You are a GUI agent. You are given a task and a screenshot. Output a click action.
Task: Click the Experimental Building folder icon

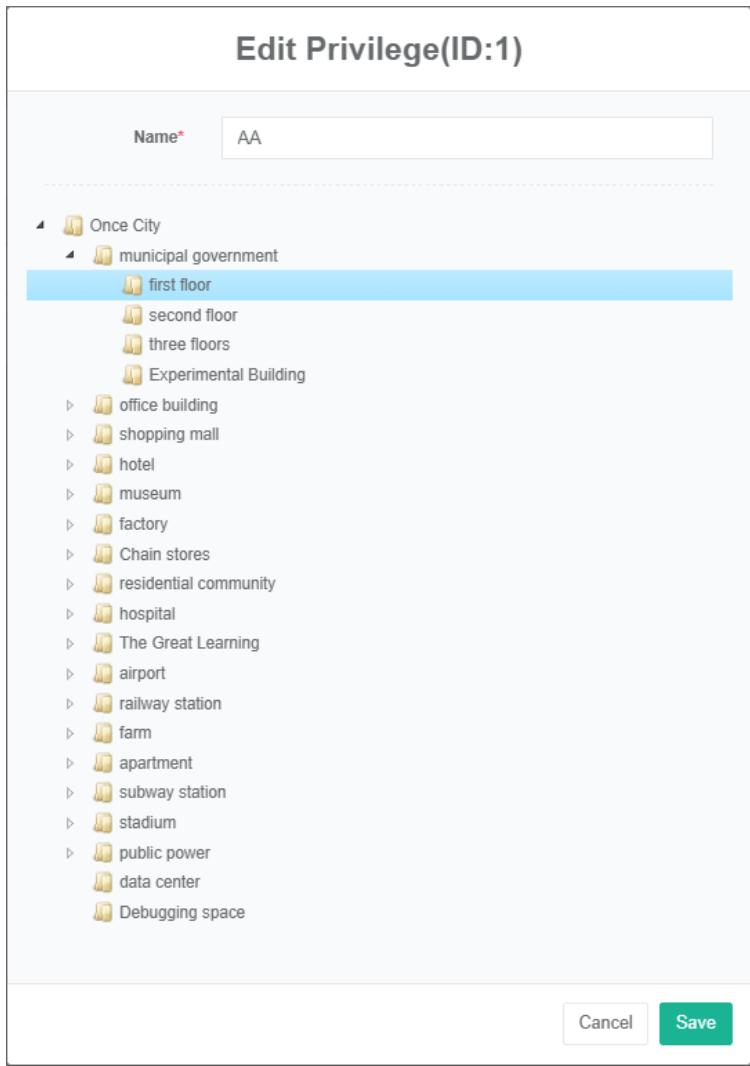click(131, 375)
